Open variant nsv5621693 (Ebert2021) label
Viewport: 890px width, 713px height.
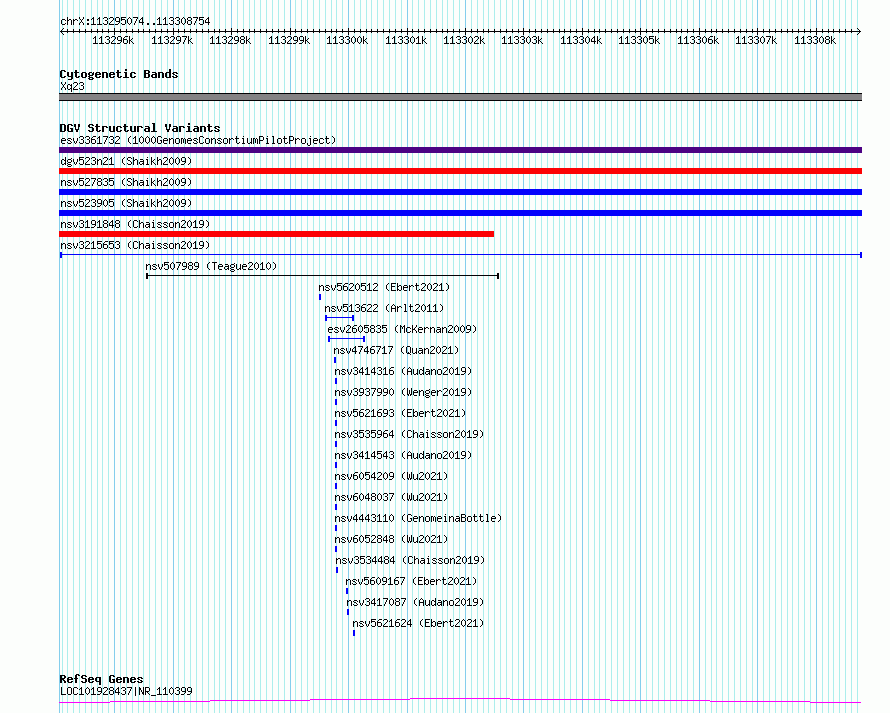(x=400, y=413)
